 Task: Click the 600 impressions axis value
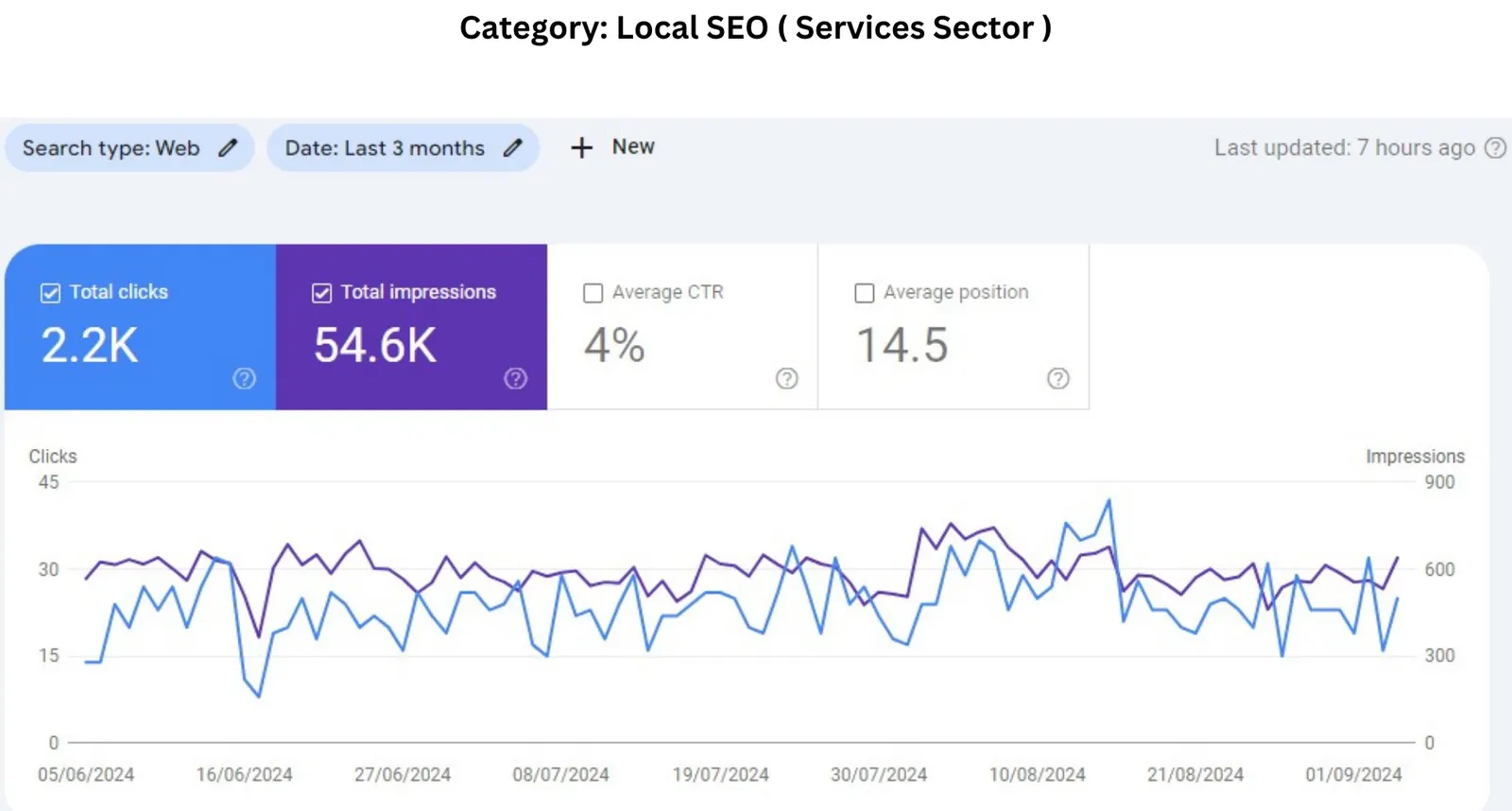(x=1440, y=569)
